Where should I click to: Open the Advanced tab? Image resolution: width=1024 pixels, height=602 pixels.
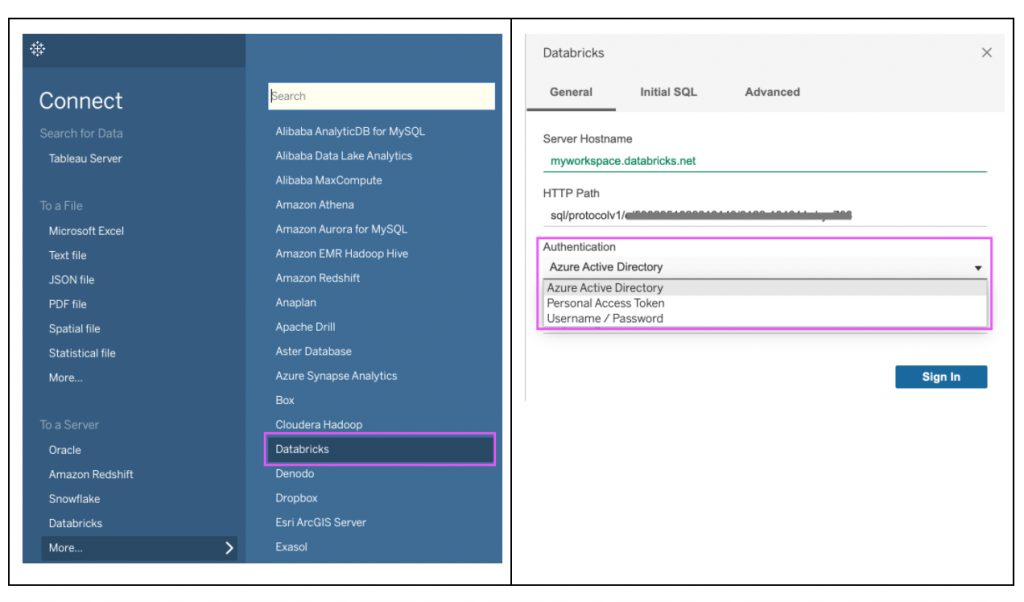click(x=772, y=92)
